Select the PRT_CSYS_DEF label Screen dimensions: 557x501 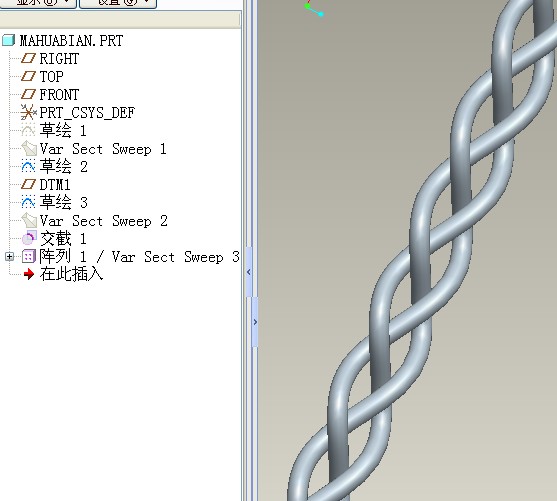coord(87,113)
